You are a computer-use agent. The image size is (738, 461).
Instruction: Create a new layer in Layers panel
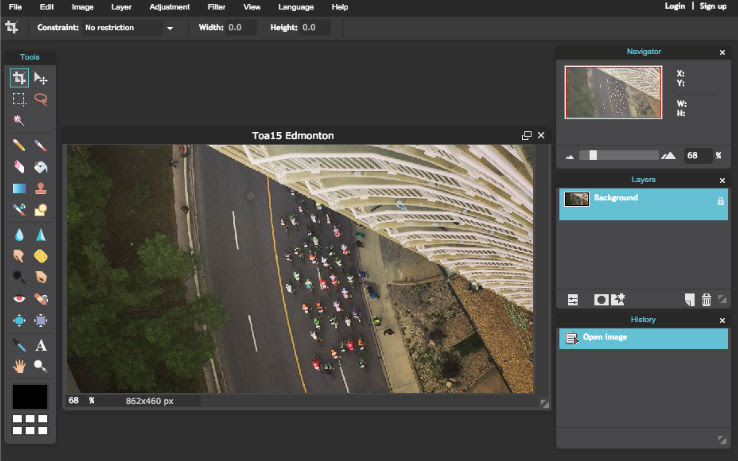point(690,300)
